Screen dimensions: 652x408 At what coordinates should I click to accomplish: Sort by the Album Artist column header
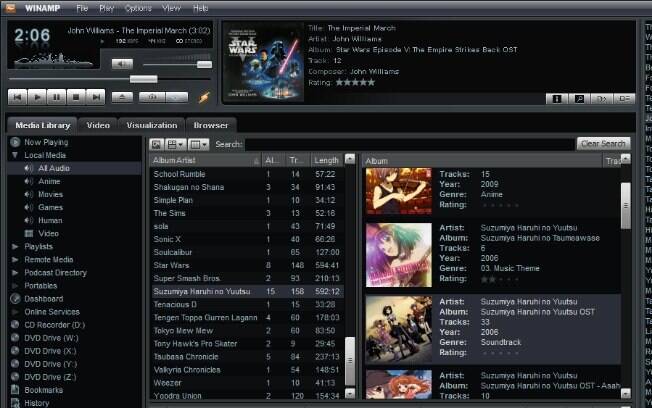point(206,161)
